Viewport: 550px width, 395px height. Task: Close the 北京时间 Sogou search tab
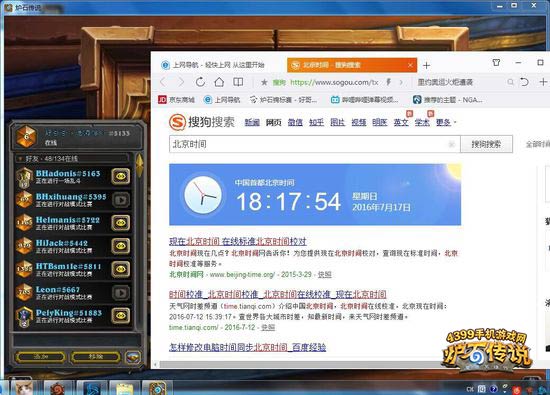point(410,65)
